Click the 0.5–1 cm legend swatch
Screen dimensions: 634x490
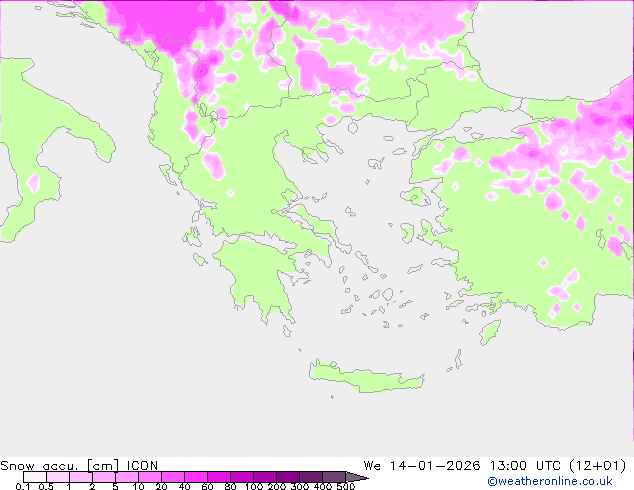(x=58, y=477)
